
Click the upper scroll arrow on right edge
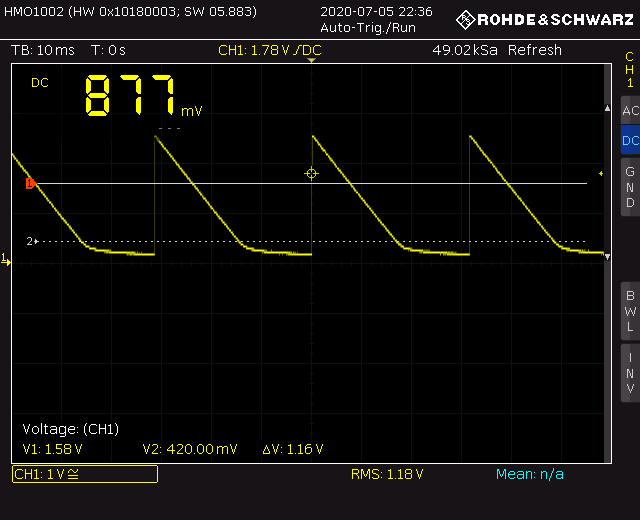607,108
